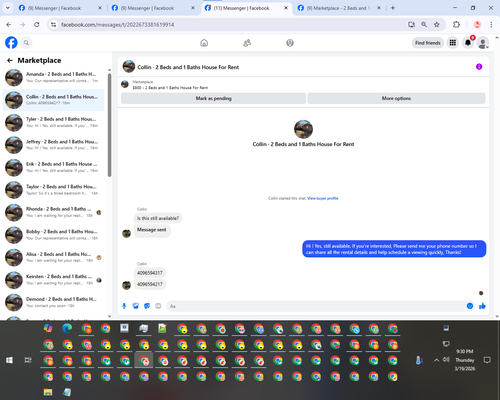The image size is (500, 400).
Task: Click the back arrow beside Marketplace
Action: [10, 60]
